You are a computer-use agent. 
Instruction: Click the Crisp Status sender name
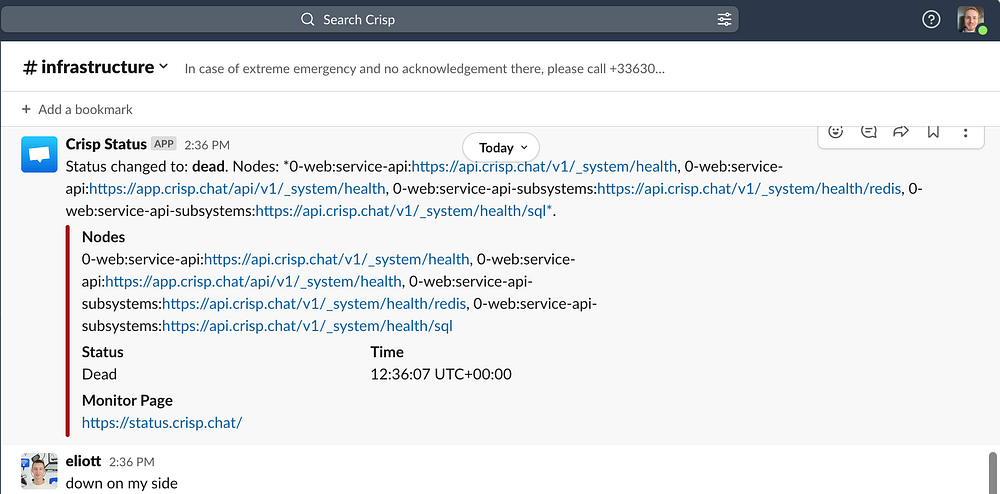pos(106,144)
